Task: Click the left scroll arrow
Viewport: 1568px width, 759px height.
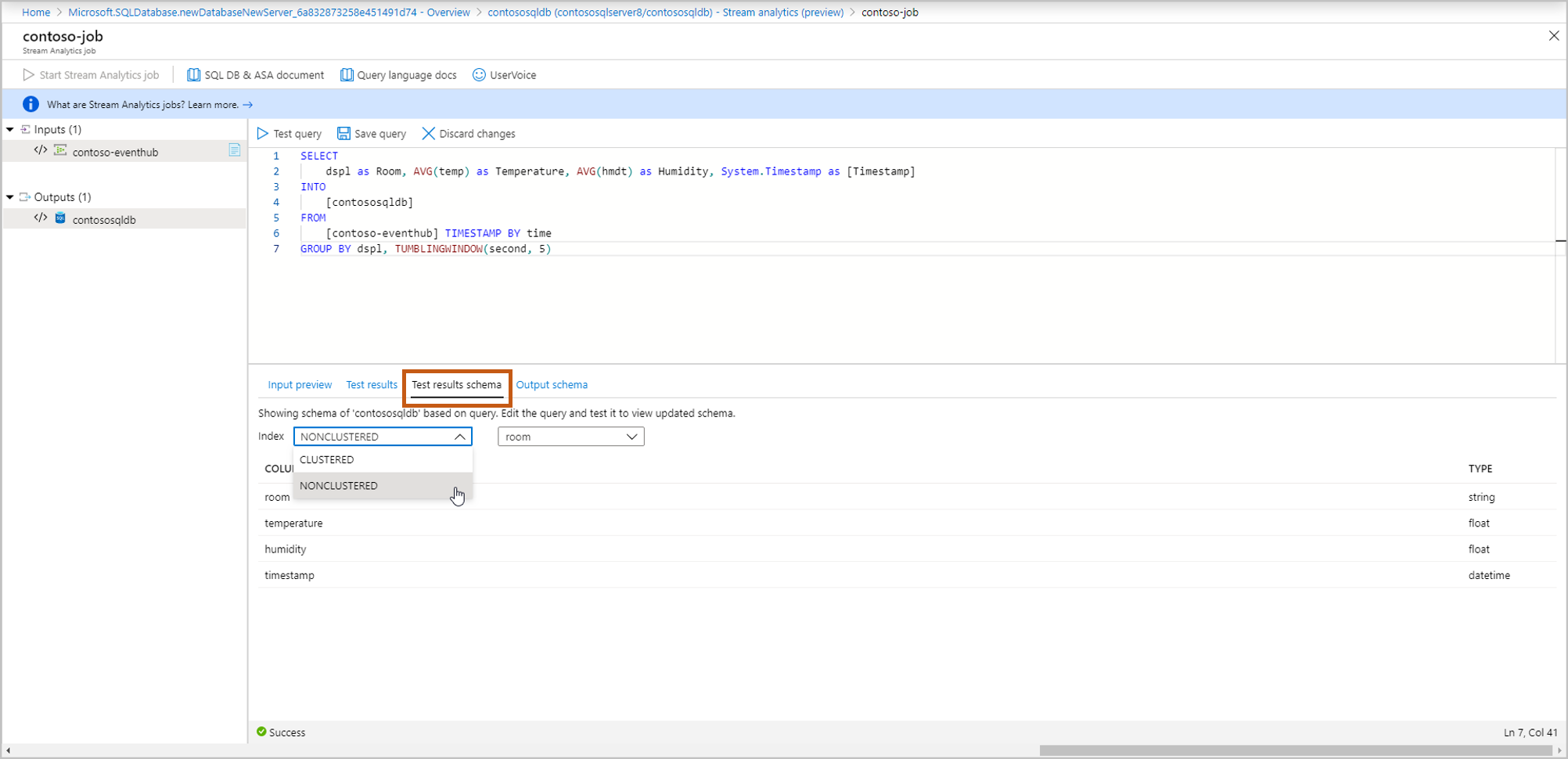Action: pyautogui.click(x=8, y=750)
